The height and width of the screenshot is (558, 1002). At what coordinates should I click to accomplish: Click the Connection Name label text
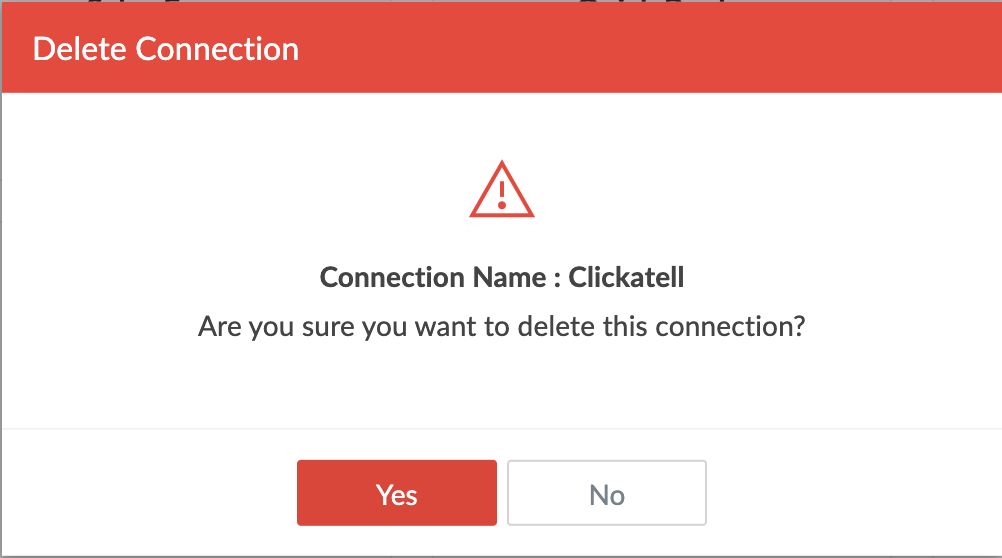440,277
